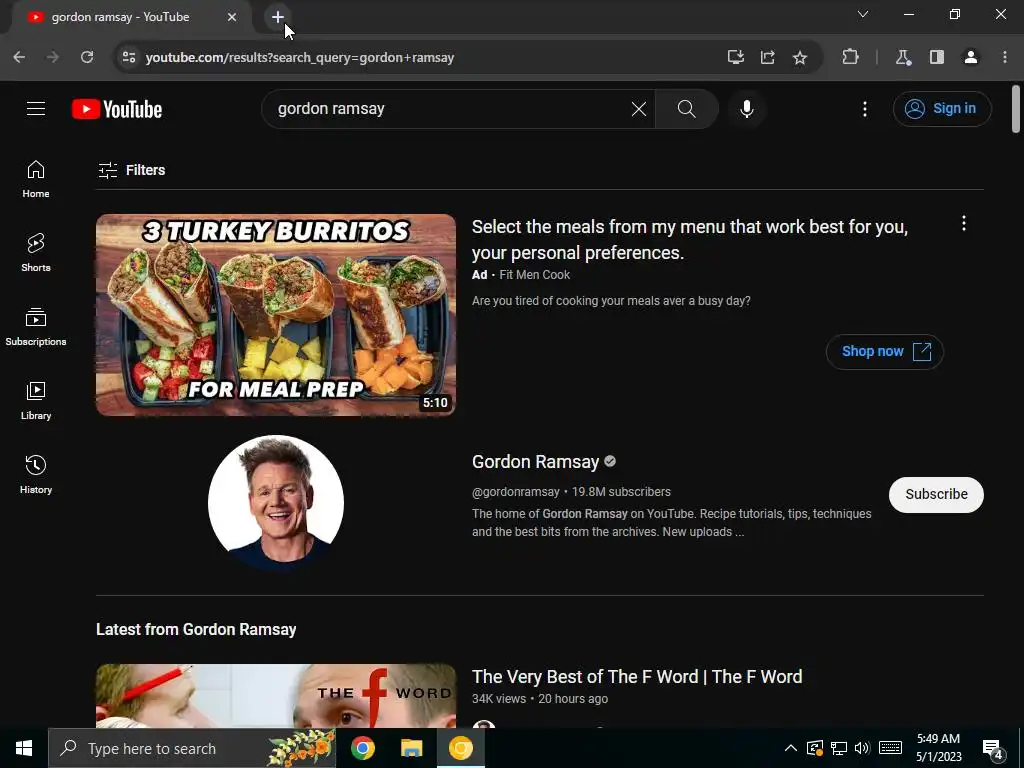
Task: Click the 'Latest from Gordon Ramsay' heading
Action: 196,630
